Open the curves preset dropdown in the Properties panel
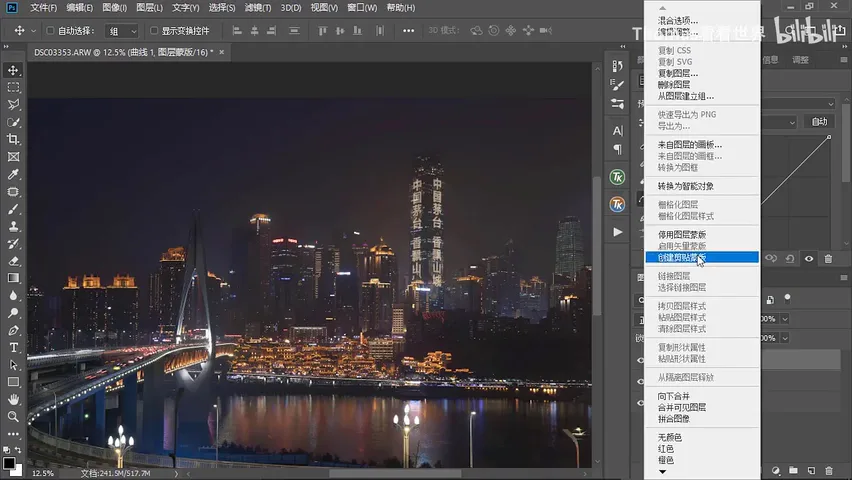 coord(831,103)
